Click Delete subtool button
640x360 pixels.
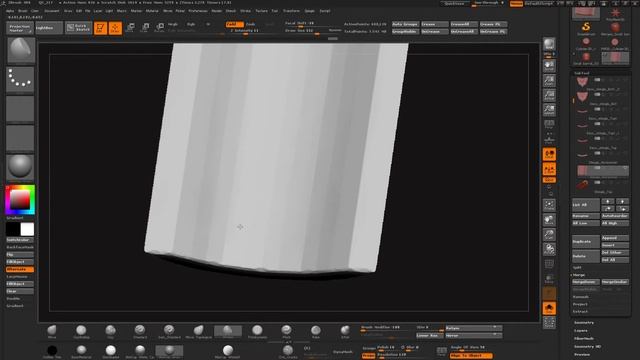(585, 256)
